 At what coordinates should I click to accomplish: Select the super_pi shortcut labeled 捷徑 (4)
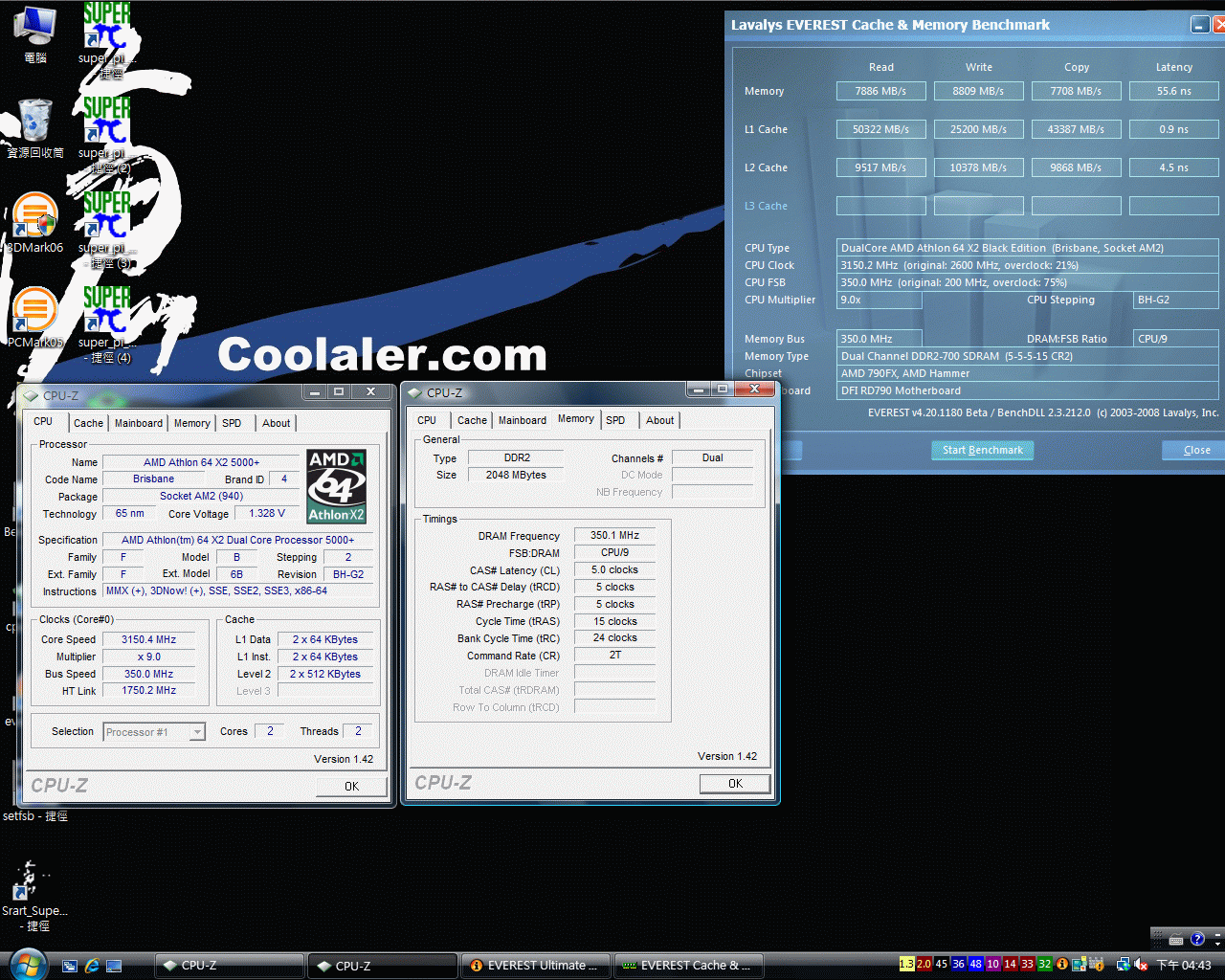[106, 324]
